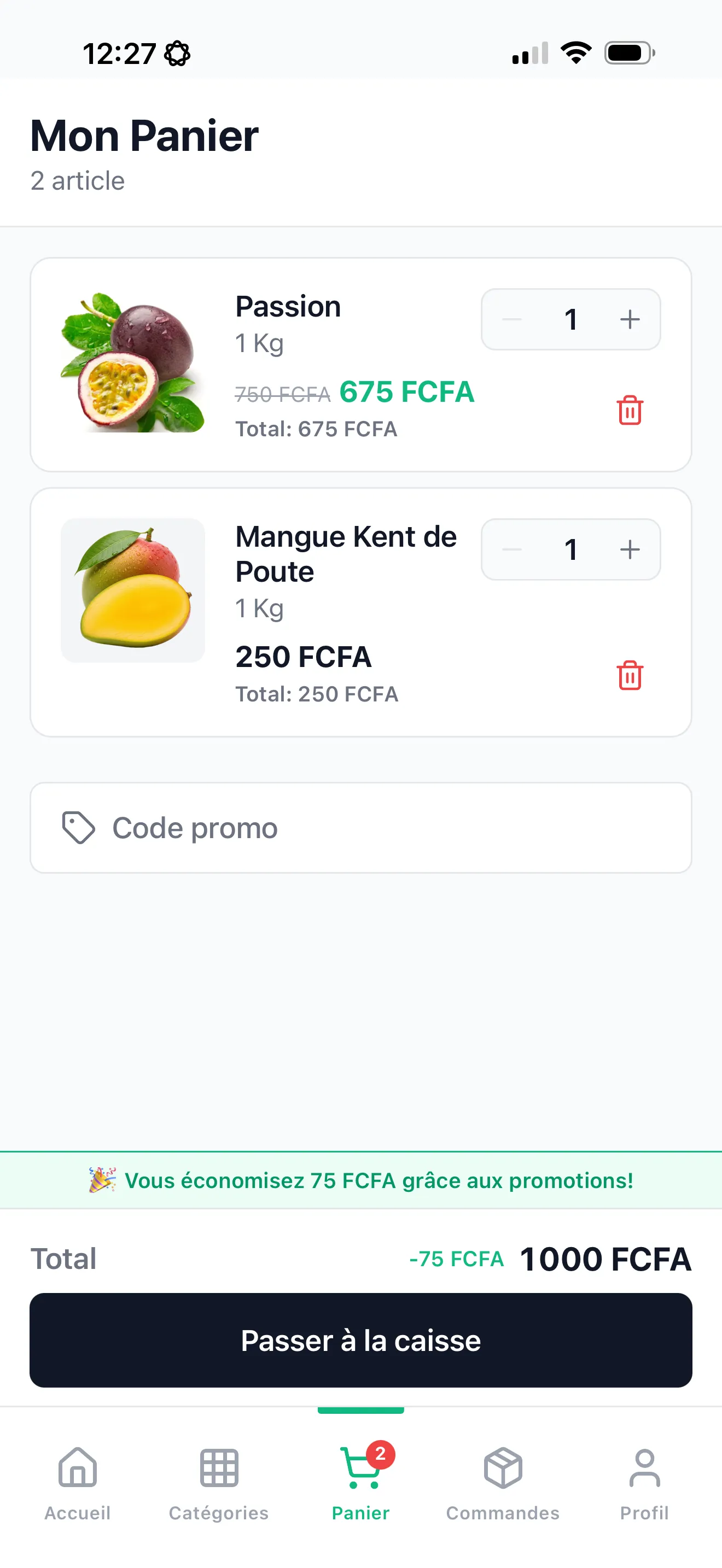Remove Mangue Kent de Poute item
The image size is (722, 1568).
pos(630,675)
